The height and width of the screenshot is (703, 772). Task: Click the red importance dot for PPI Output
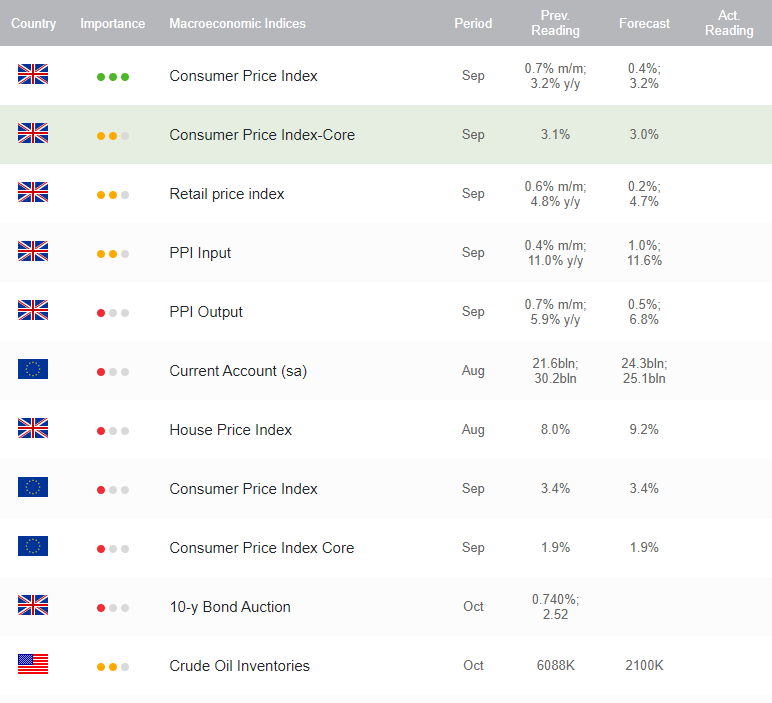(x=101, y=313)
